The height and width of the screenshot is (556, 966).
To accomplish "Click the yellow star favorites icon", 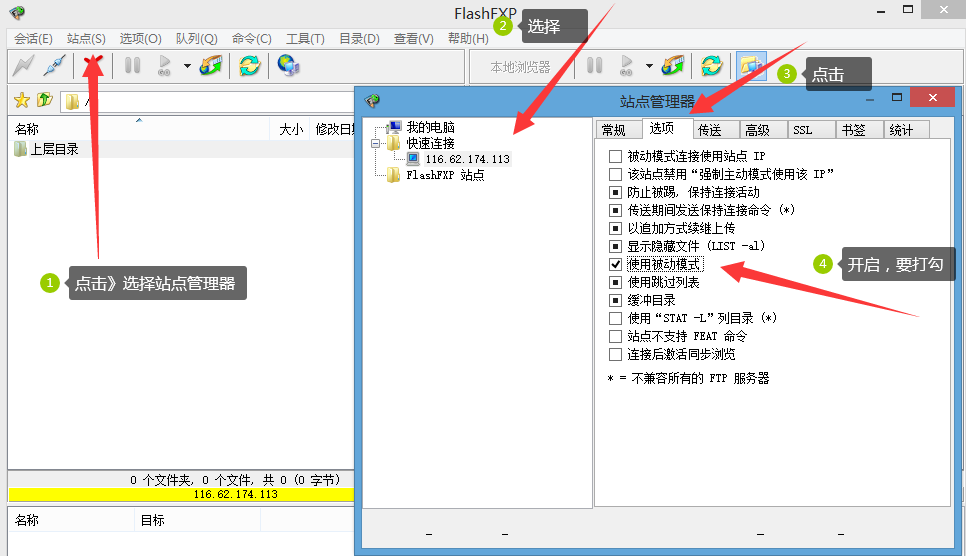I will [x=22, y=100].
